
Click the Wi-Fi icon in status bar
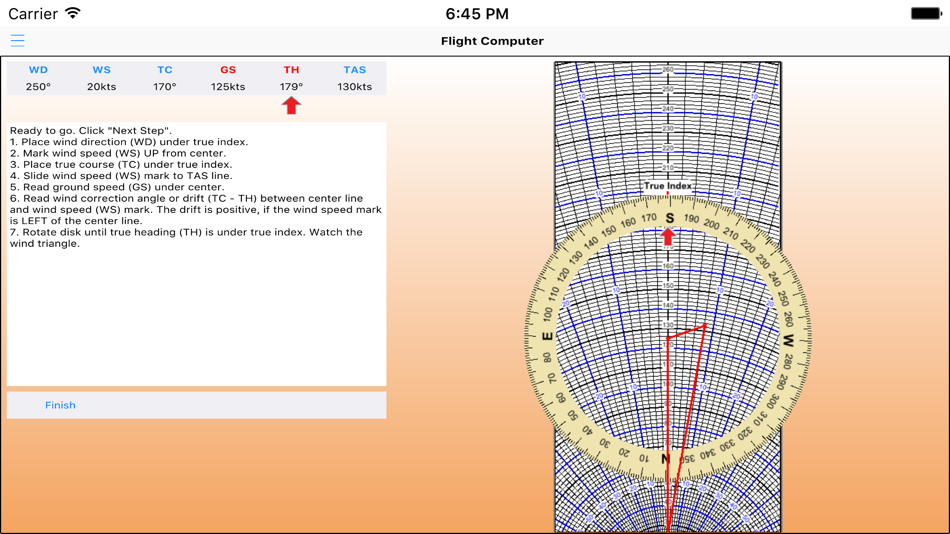coord(73,13)
